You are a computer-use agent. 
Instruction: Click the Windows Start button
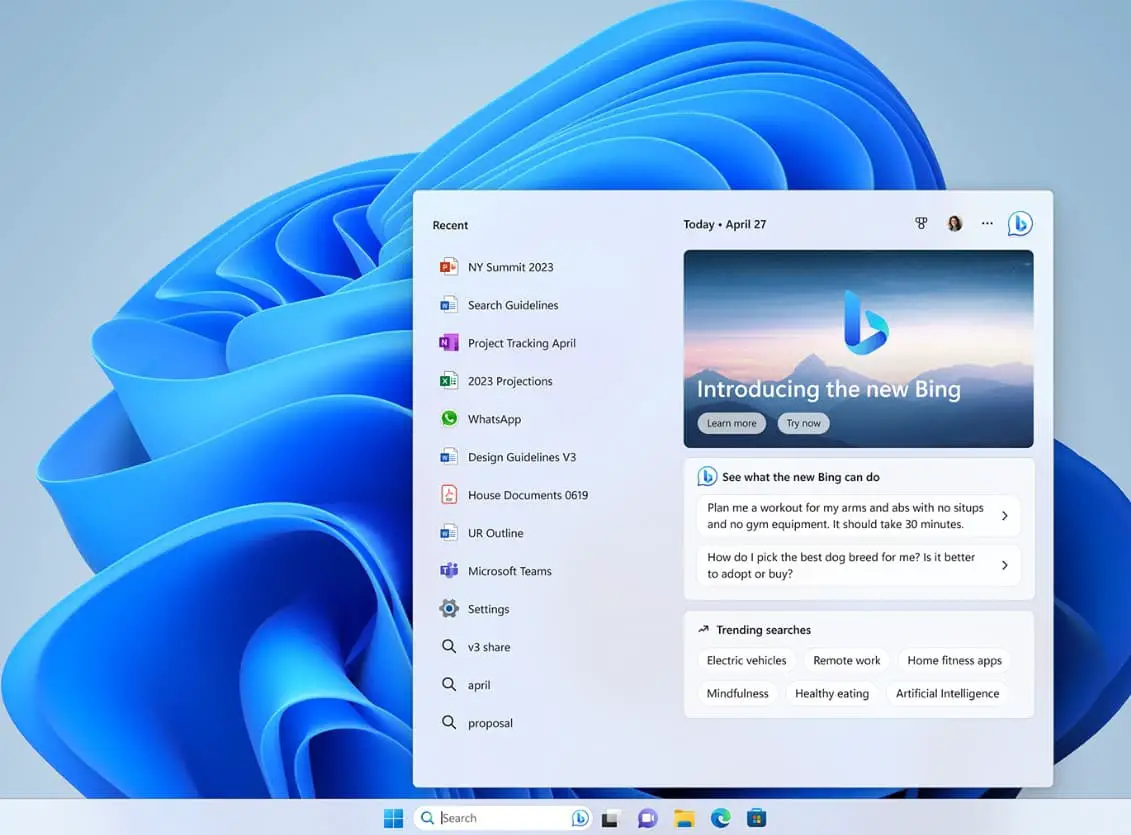point(393,818)
